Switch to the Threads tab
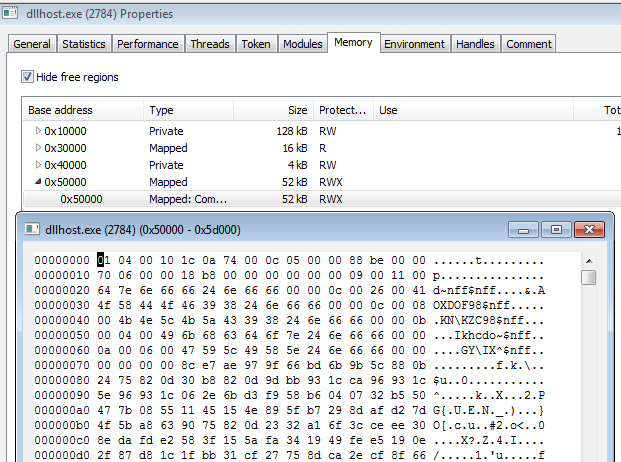The image size is (621, 462). pyautogui.click(x=209, y=44)
